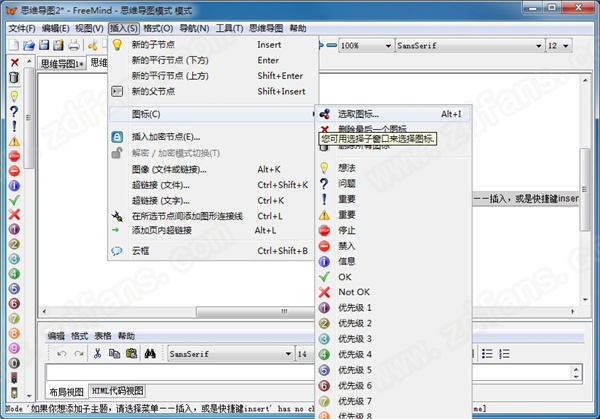Open the 图标(C) submenu
Image resolution: width=600 pixels, height=419 pixels.
click(213, 114)
